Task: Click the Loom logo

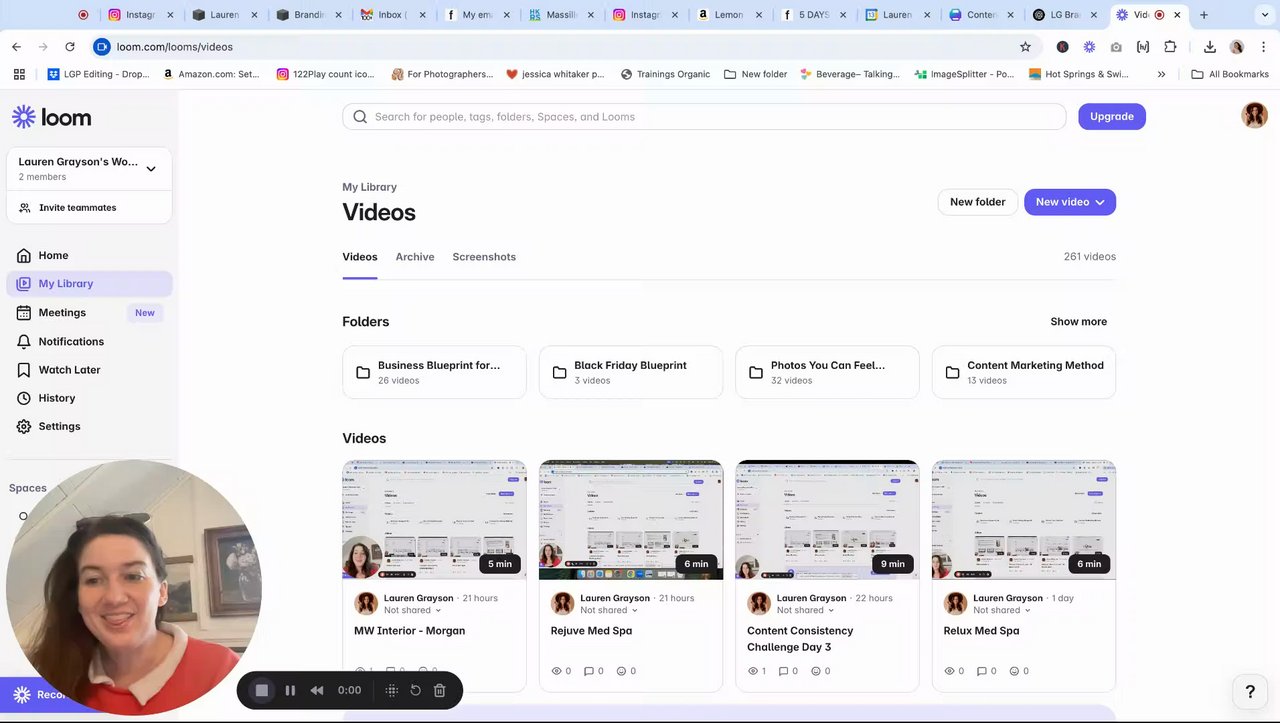Action: click(x=52, y=117)
